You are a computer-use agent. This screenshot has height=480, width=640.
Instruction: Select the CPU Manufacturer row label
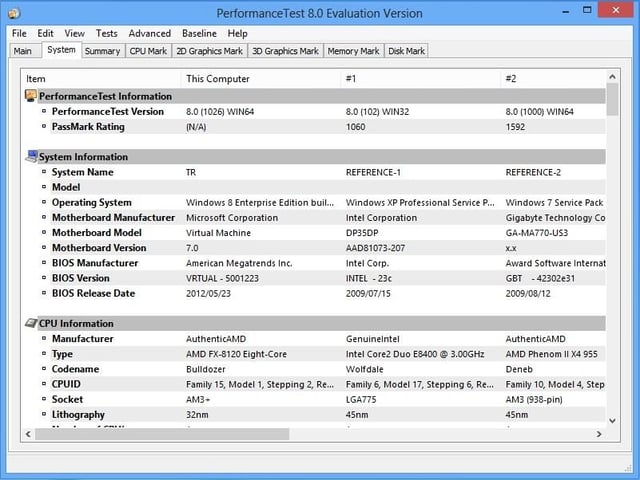(82, 339)
